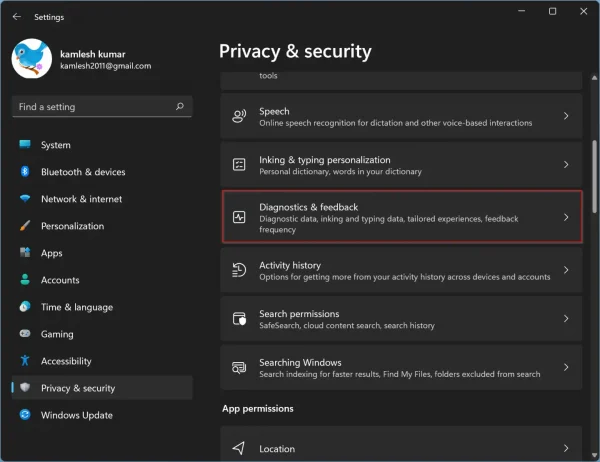Open the Speech settings title
The image size is (600, 462).
[x=274, y=111]
